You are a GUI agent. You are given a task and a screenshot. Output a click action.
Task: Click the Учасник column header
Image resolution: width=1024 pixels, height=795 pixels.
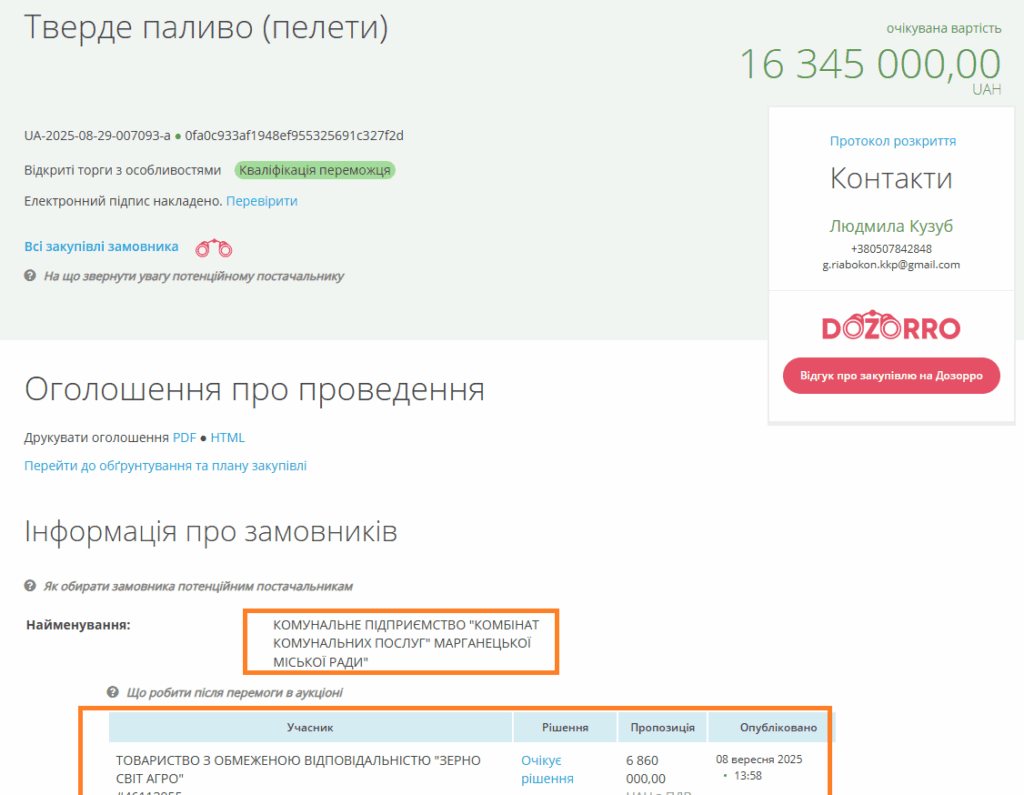tap(310, 727)
